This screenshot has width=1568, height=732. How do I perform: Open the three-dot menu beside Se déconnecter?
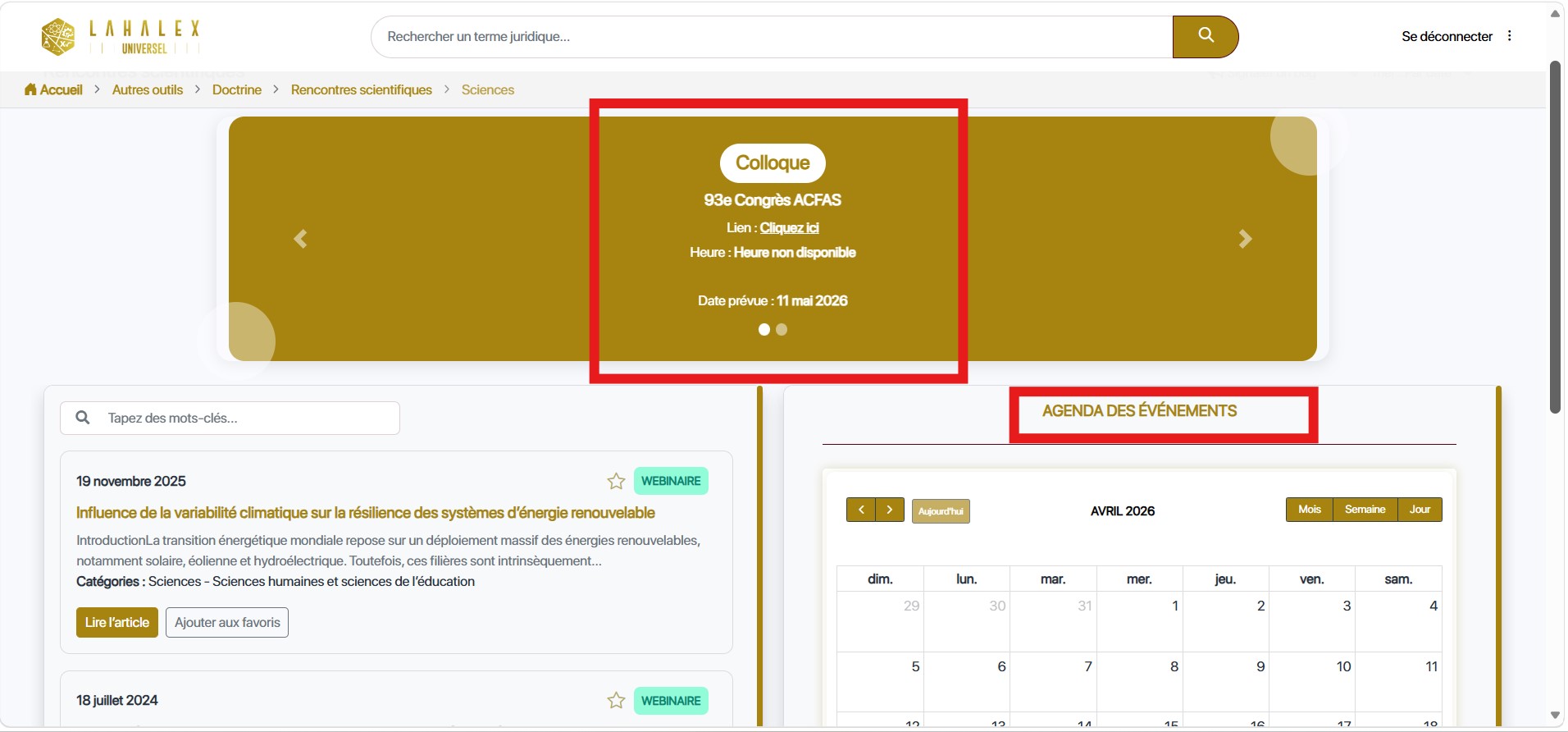(1509, 36)
